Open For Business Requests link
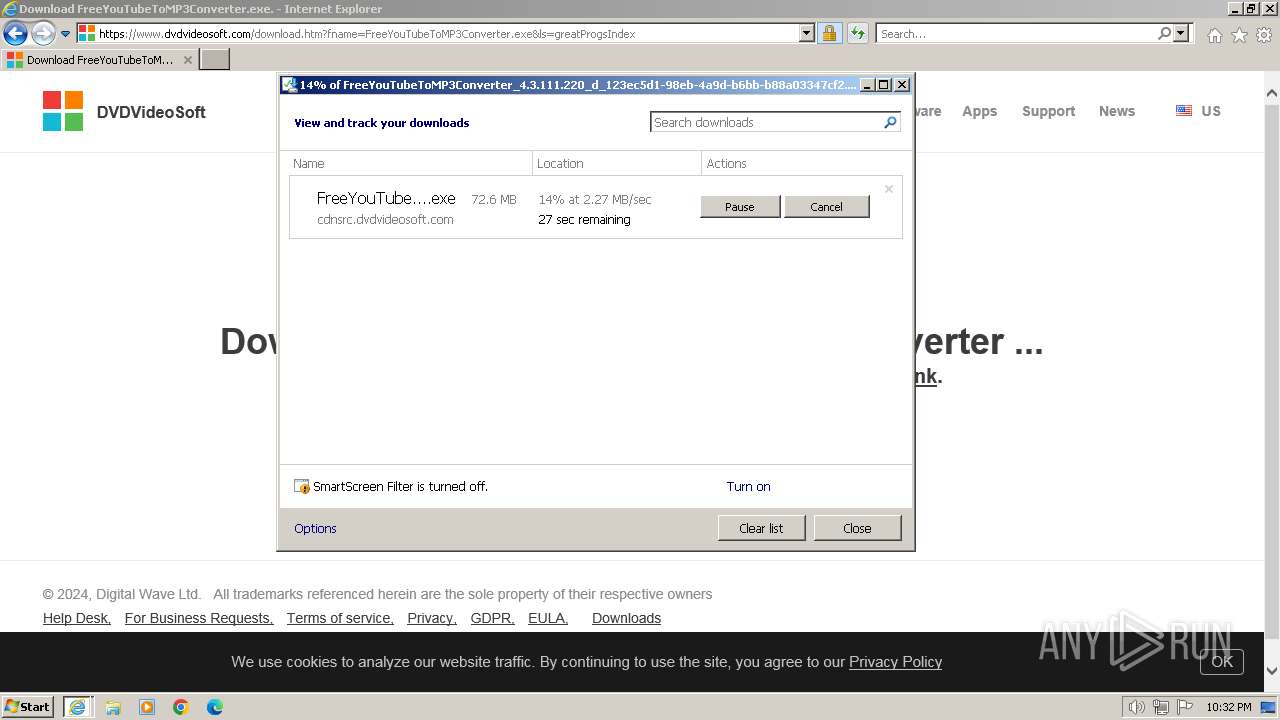The image size is (1280, 720). [x=199, y=618]
